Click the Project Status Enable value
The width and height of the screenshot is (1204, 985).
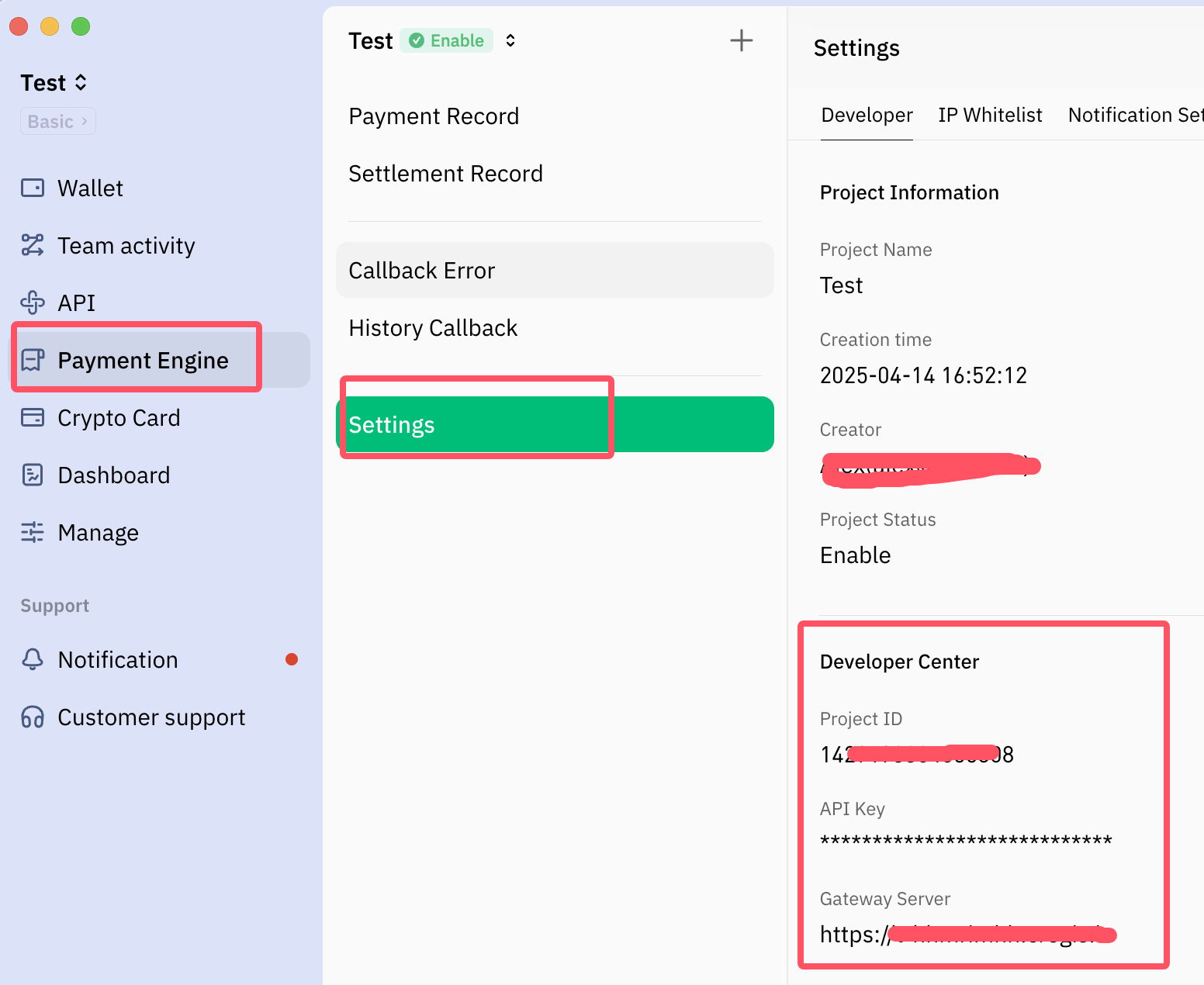pyautogui.click(x=855, y=555)
